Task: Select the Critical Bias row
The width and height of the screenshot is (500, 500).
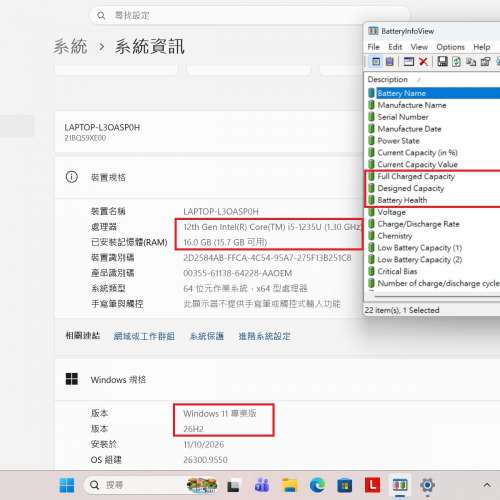Action: pyautogui.click(x=433, y=271)
